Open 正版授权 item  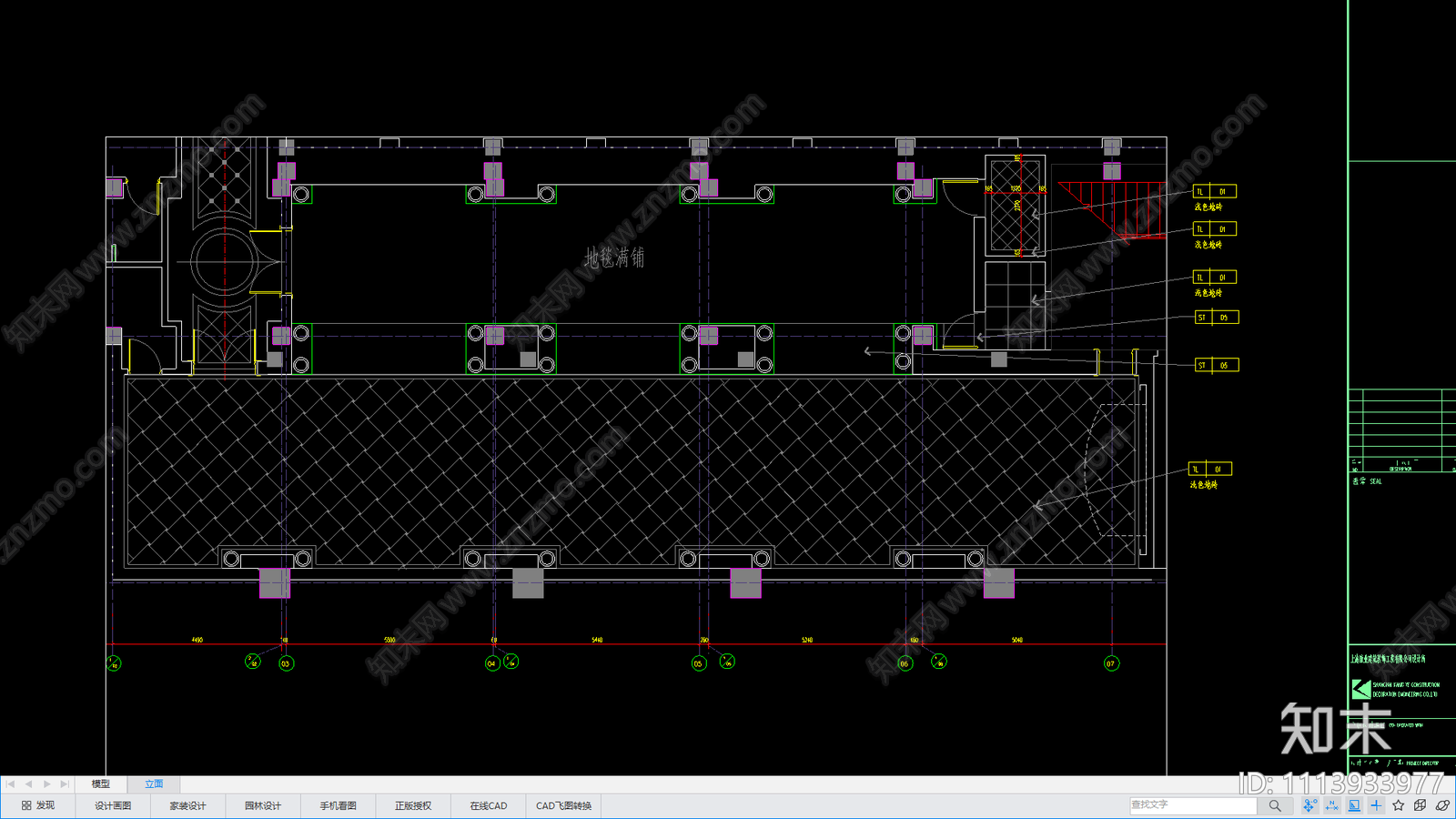coord(413,805)
